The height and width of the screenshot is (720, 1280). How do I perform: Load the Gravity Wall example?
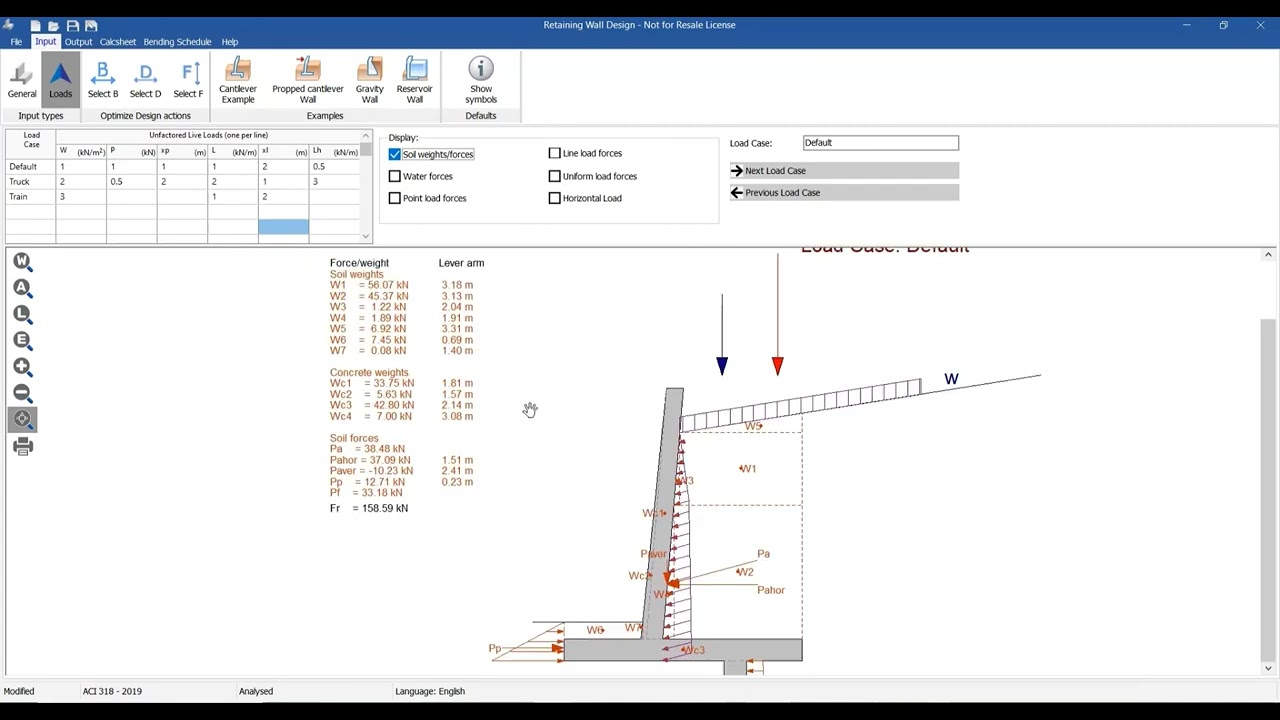coord(370,80)
